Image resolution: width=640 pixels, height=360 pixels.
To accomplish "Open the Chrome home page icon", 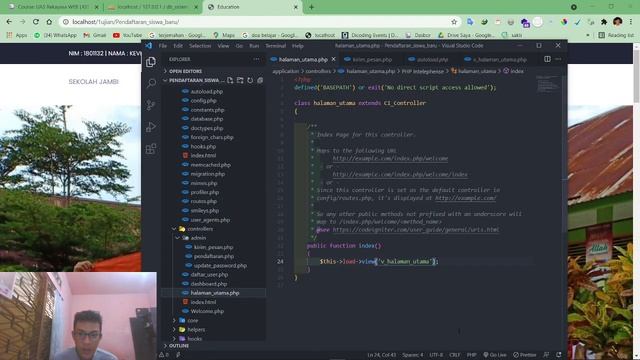I will tap(49, 22).
